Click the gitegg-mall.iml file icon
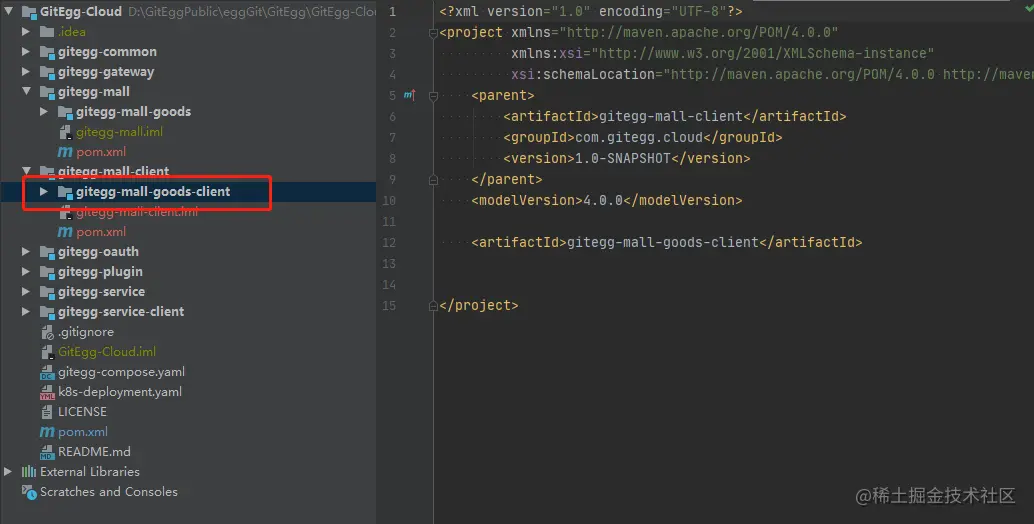Screen dimensions: 1034x524 click(x=65, y=132)
